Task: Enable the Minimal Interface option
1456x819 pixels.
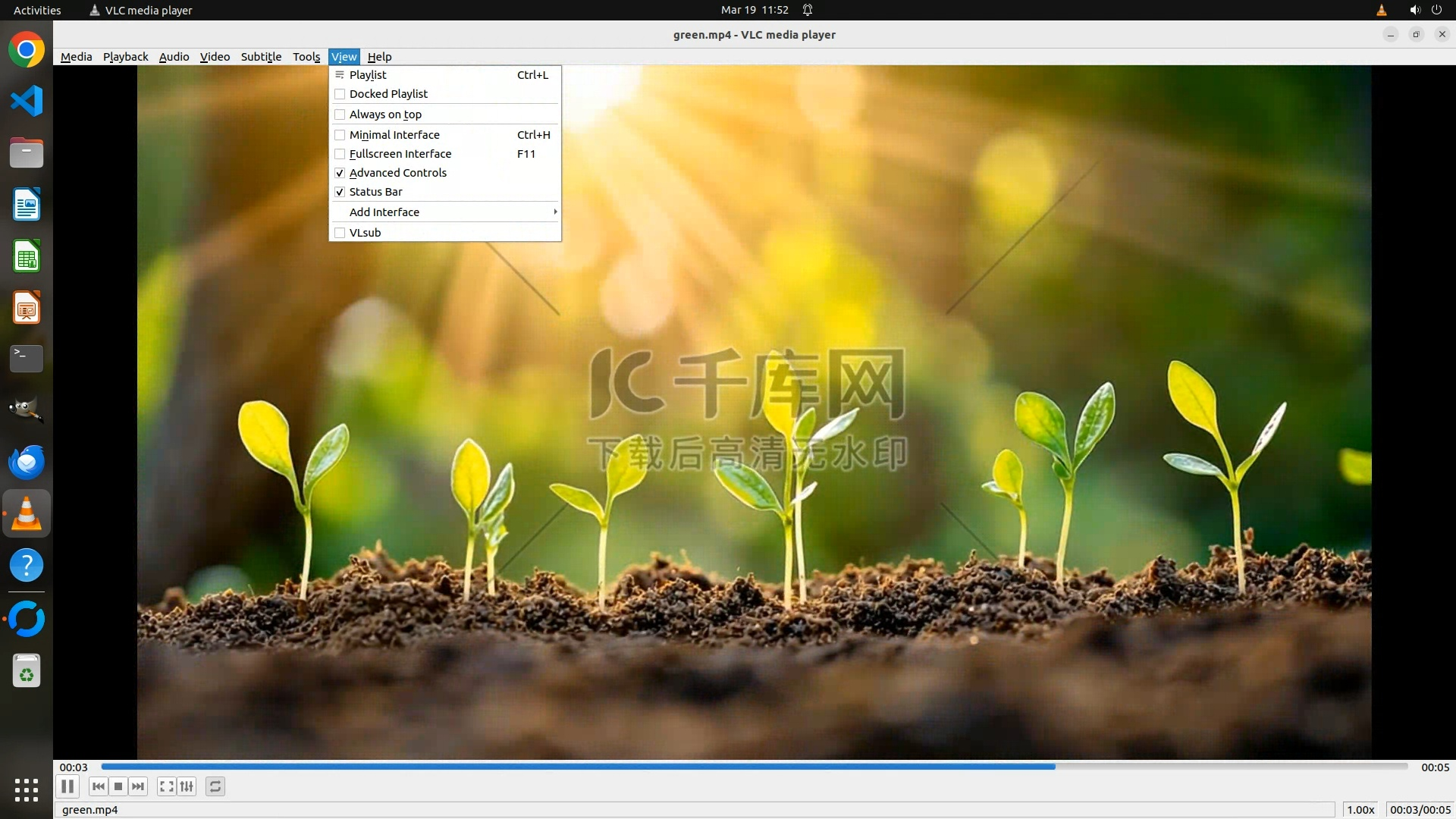Action: pyautogui.click(x=340, y=135)
